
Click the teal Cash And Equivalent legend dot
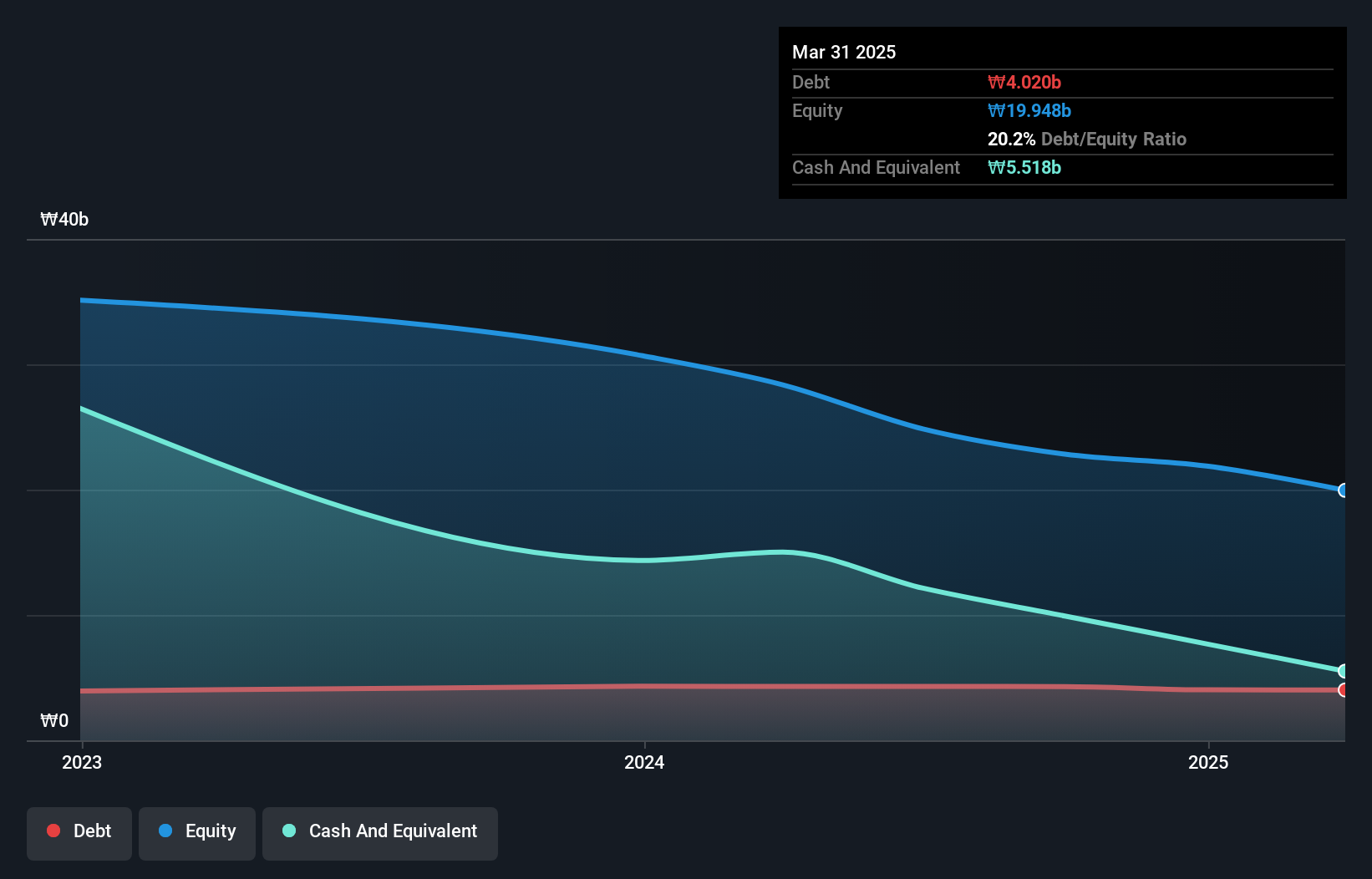289,831
